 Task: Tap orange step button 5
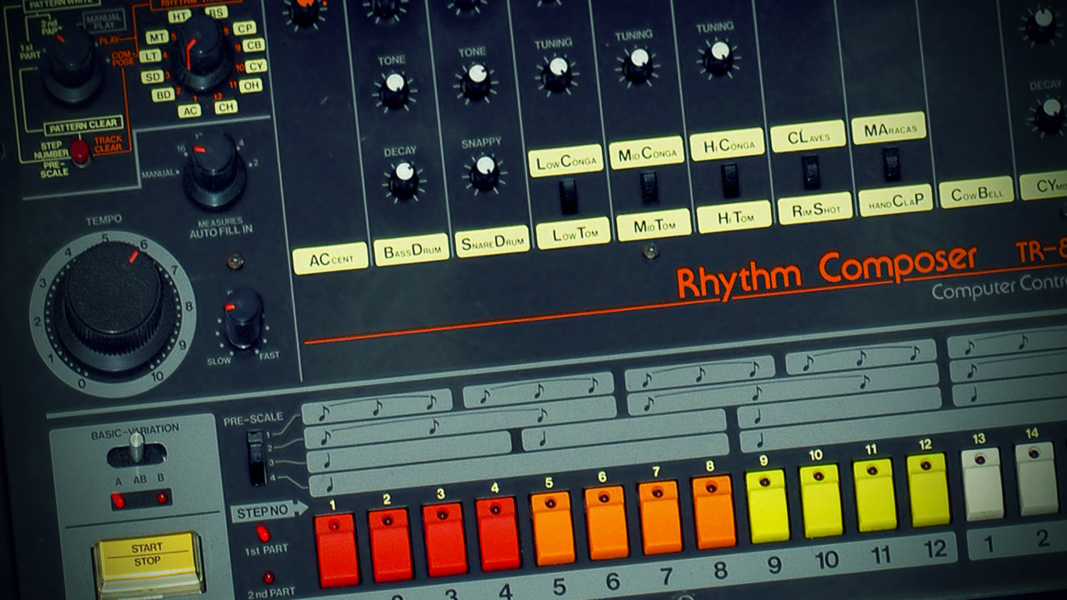click(x=553, y=528)
